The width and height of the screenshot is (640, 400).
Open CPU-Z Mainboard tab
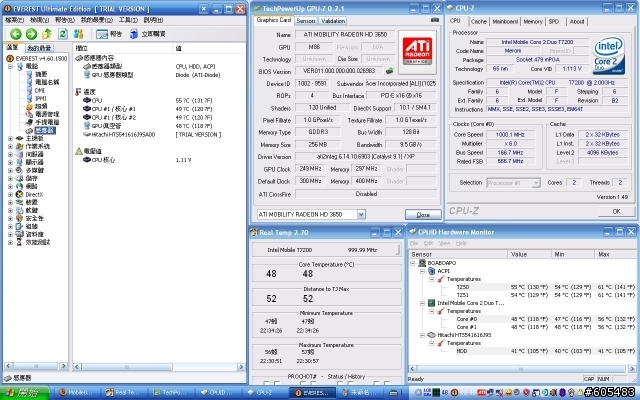pyautogui.click(x=505, y=21)
